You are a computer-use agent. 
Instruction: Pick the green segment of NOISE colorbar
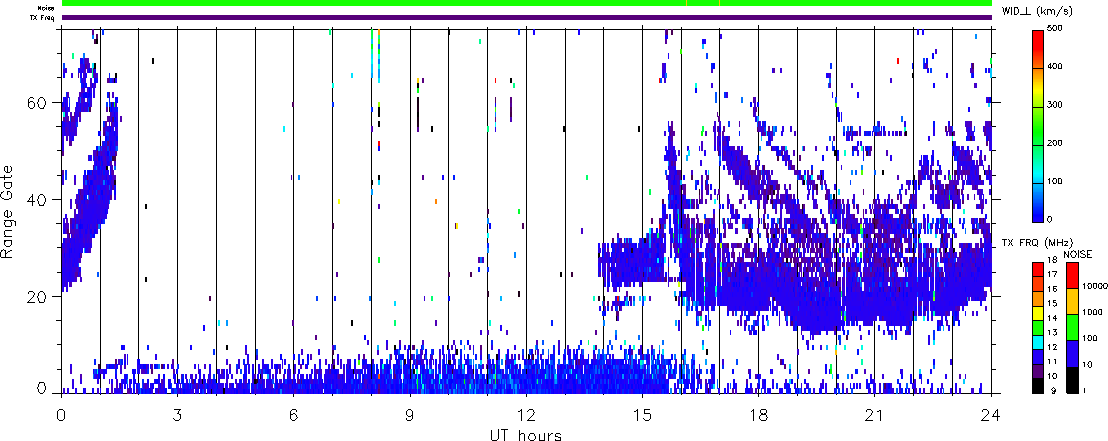click(x=1072, y=327)
